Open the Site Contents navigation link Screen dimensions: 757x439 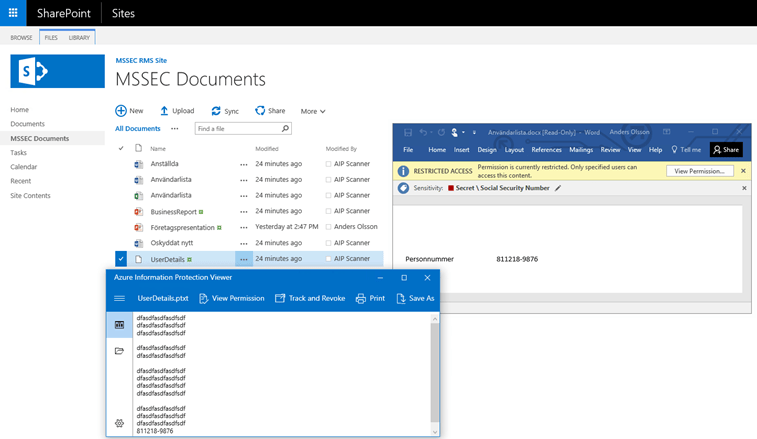point(30,195)
